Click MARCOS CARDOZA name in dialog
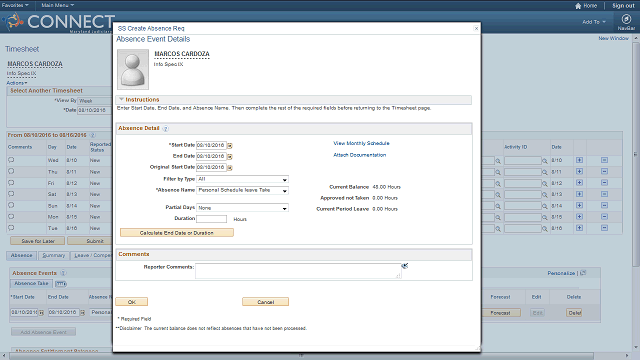Viewport: 640px width, 360px height. tap(182, 54)
